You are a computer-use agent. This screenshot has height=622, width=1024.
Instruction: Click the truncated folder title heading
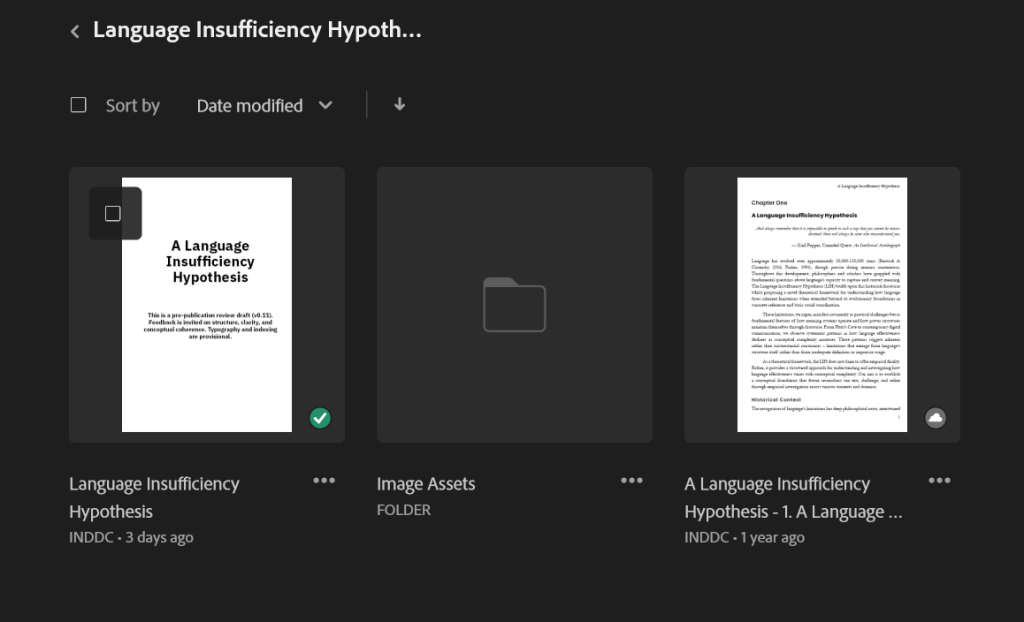(257, 30)
